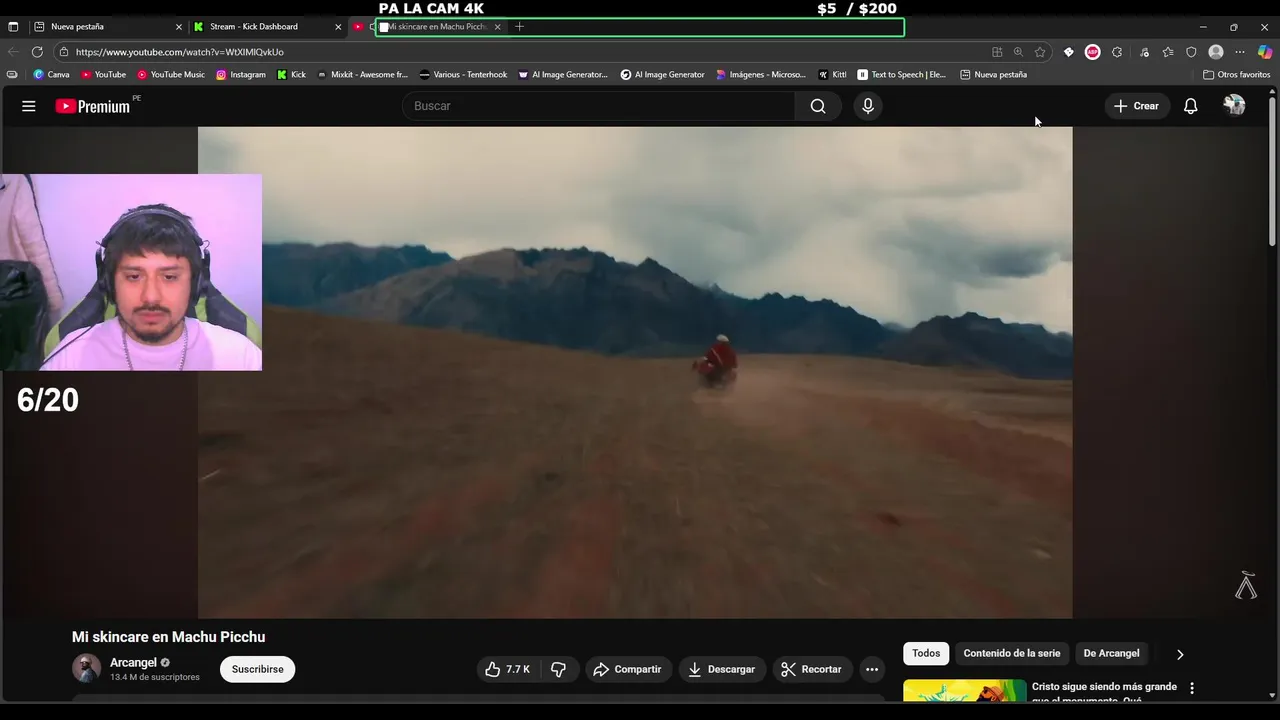The height and width of the screenshot is (720, 1280).
Task: Click into the Buscar search field
Action: (600, 106)
